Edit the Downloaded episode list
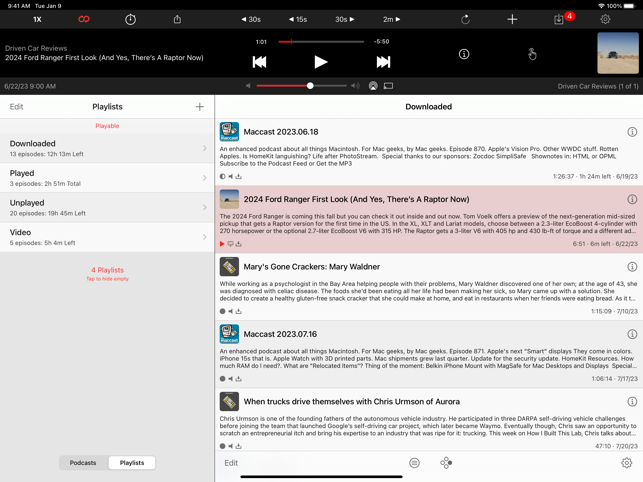This screenshot has height=482, width=643. [x=231, y=463]
